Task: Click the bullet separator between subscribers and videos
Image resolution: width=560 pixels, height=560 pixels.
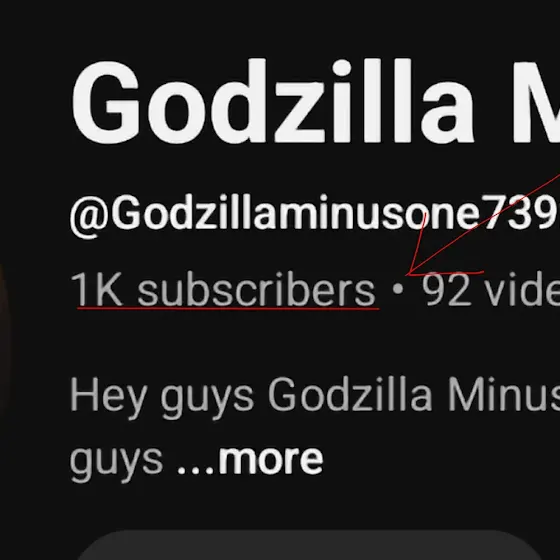Action: tap(398, 289)
